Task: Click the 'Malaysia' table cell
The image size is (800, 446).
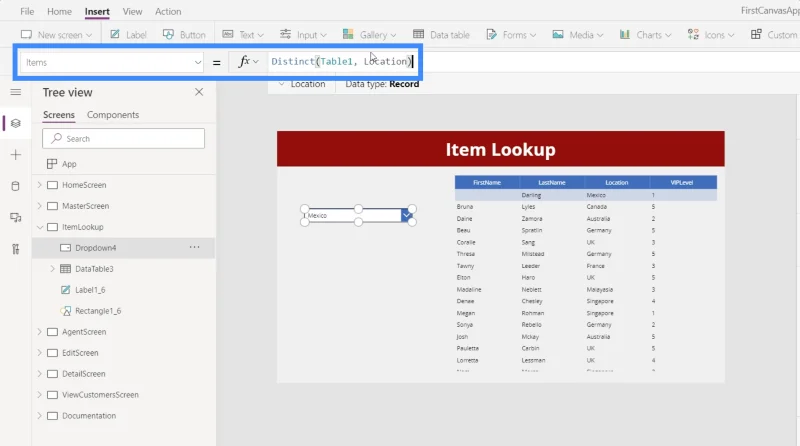Action: tap(599, 289)
